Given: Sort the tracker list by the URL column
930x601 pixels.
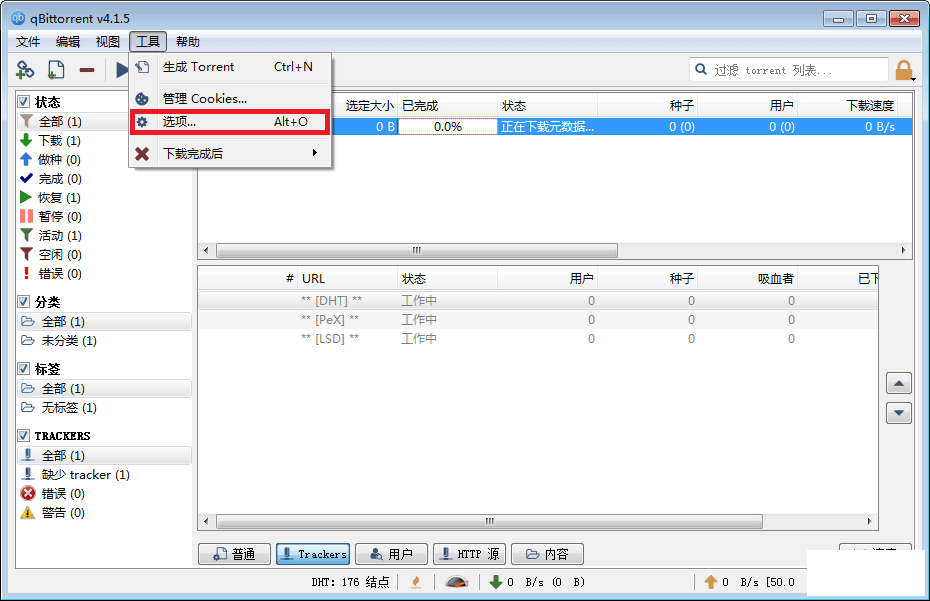Looking at the screenshot, I should coord(348,279).
